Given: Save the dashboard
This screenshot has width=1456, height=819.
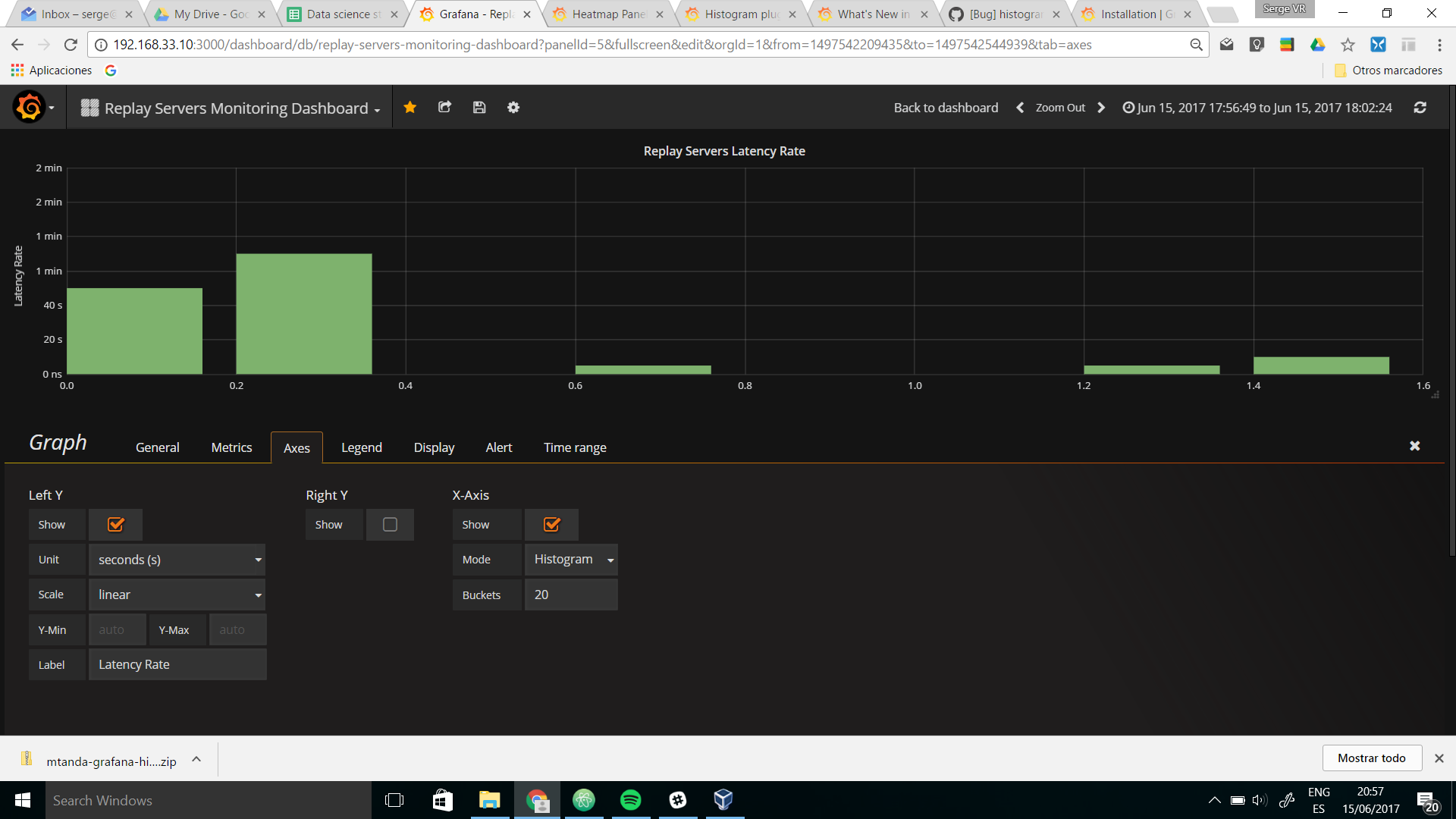Looking at the screenshot, I should click(479, 107).
